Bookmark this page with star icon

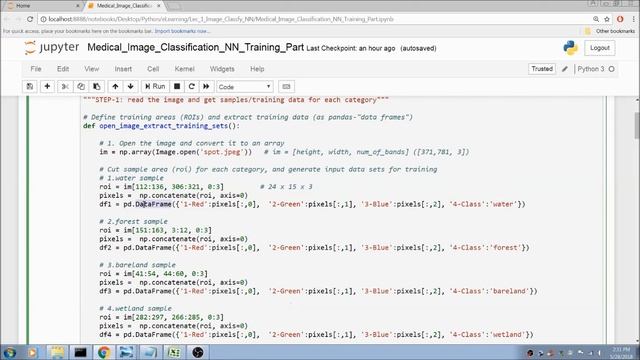607,19
